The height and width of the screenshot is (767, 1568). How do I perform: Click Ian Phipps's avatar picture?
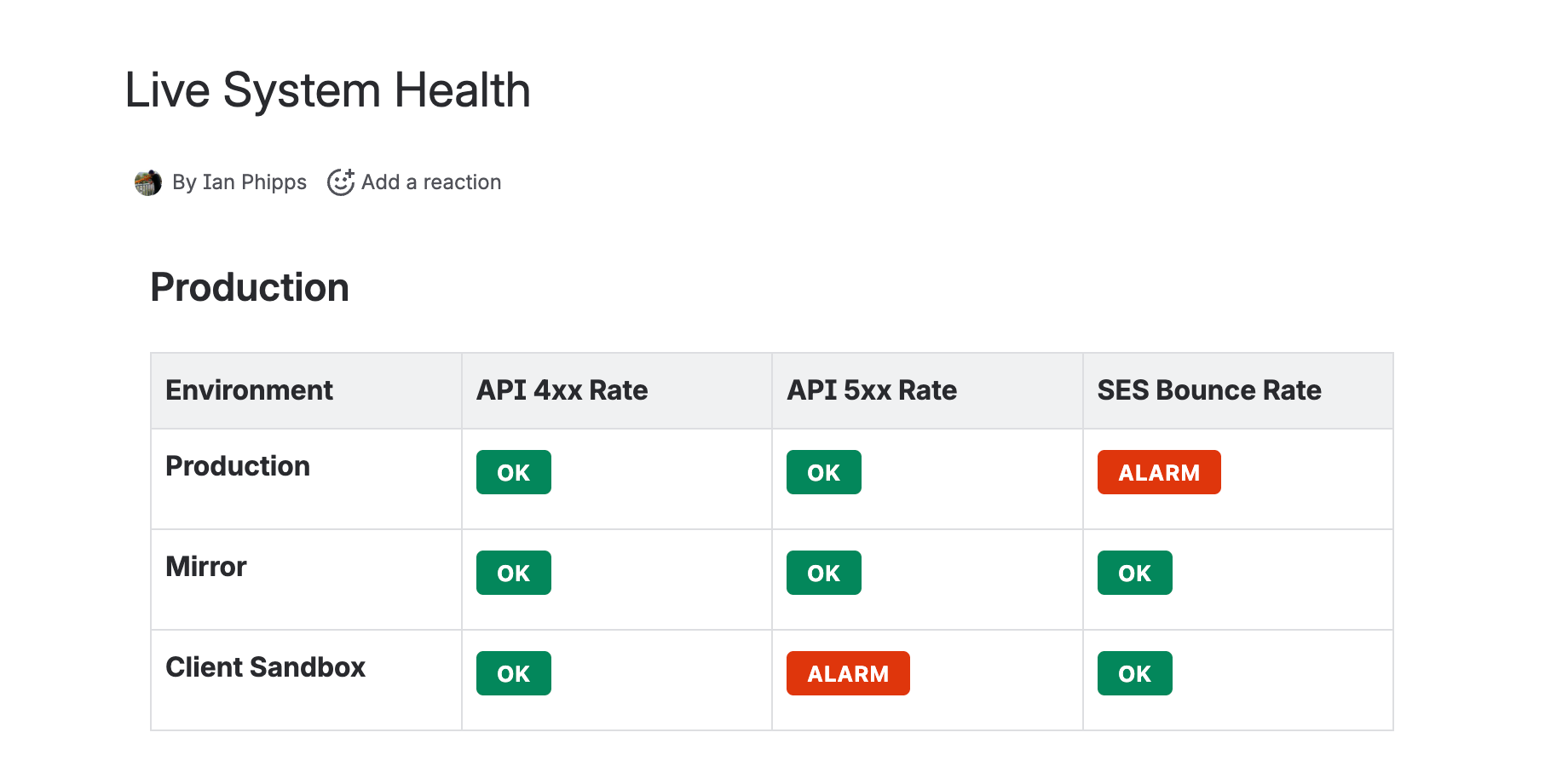click(148, 182)
